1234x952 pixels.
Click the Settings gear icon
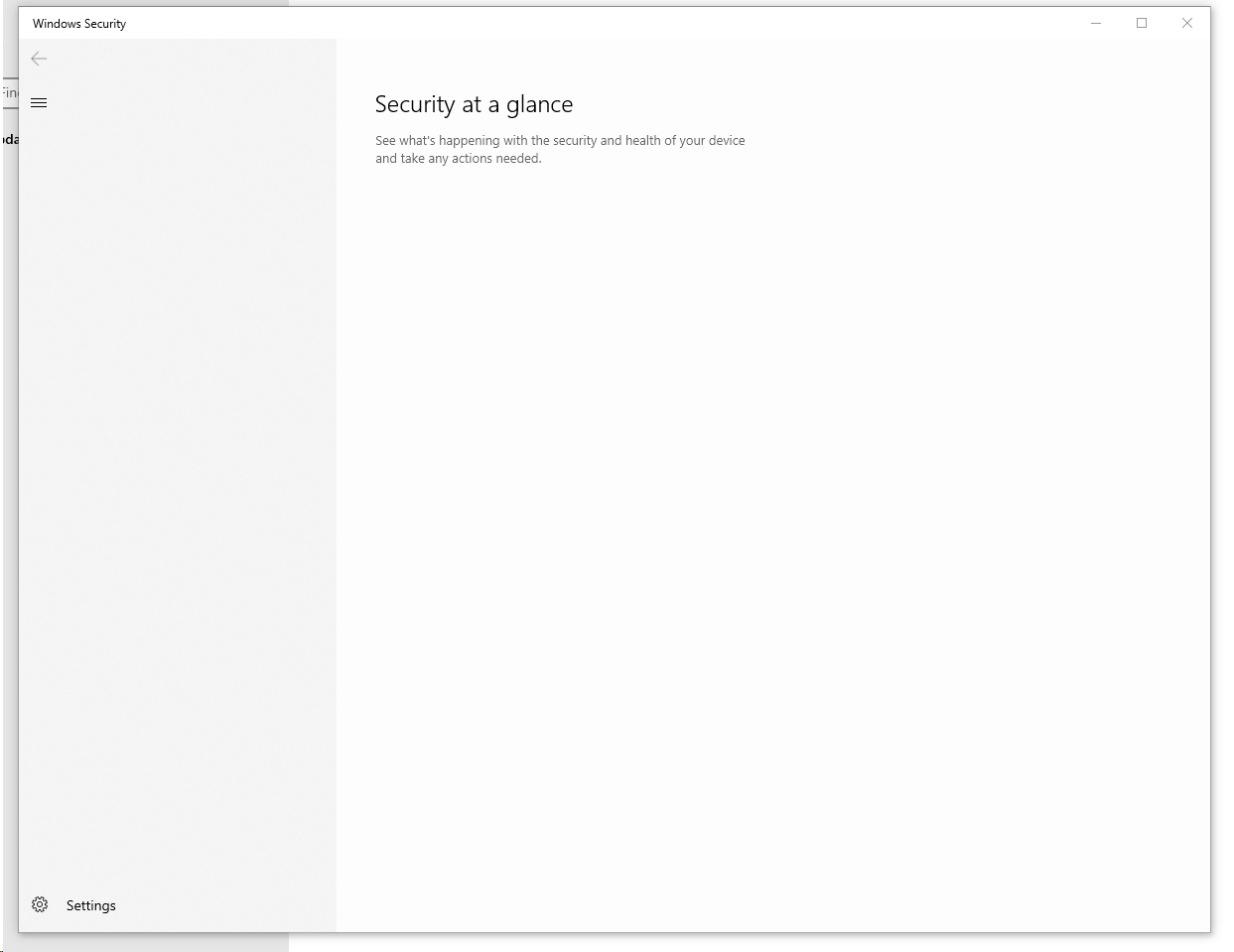(40, 904)
